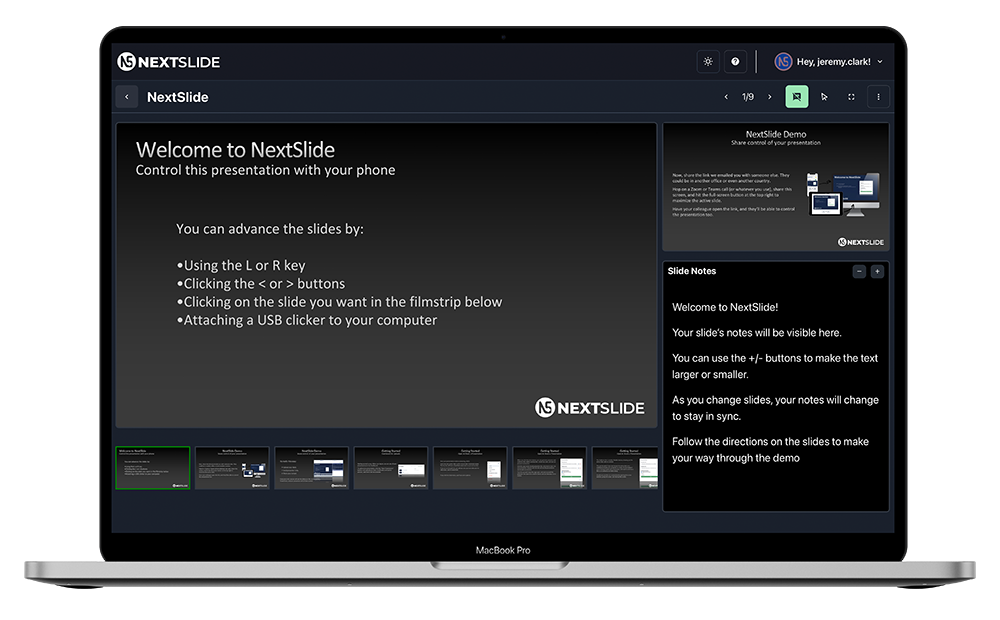
Task: Select the sixth filmstrip slide thumbnail
Action: click(550, 468)
